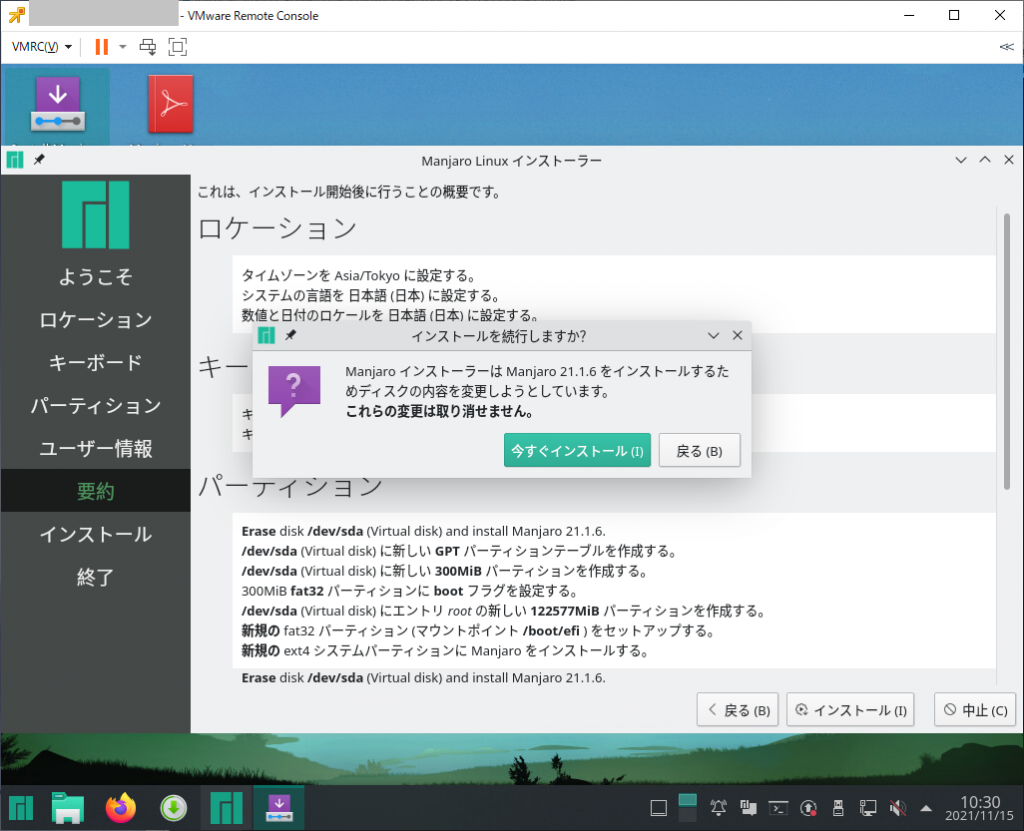Click the muted volume icon in the tray

click(898, 809)
